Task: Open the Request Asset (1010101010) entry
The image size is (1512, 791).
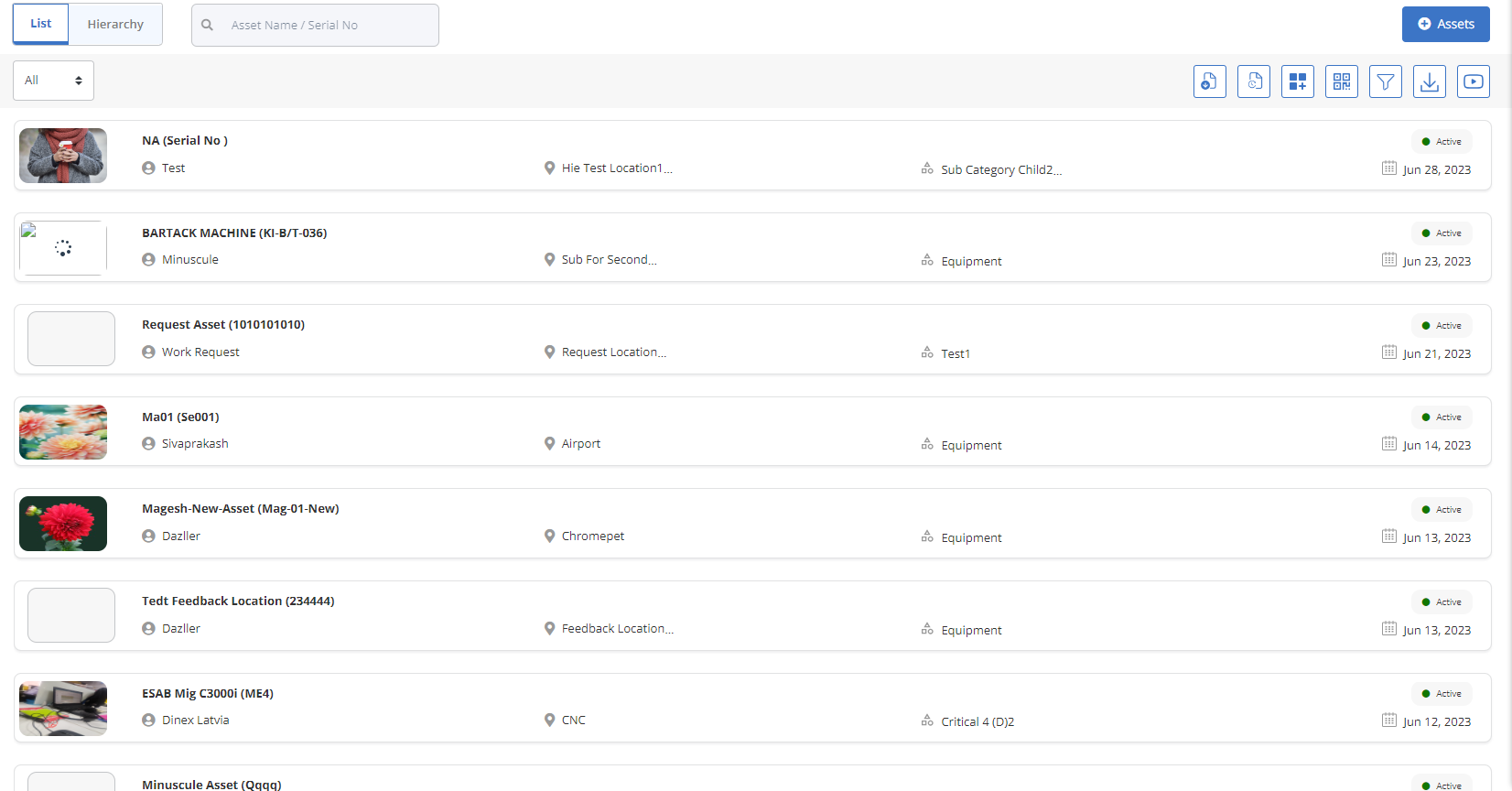Action: pos(223,324)
